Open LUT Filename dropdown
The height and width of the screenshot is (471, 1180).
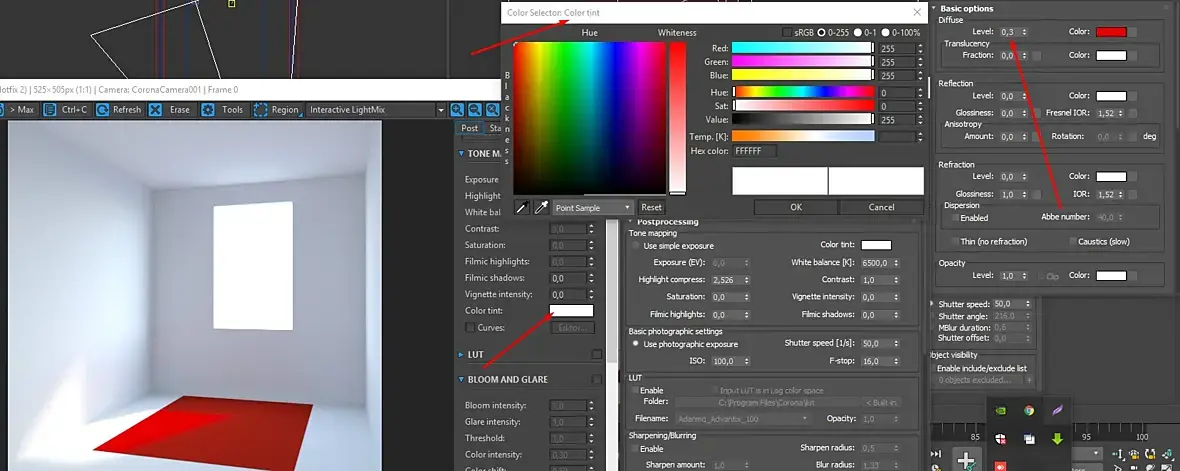742,418
